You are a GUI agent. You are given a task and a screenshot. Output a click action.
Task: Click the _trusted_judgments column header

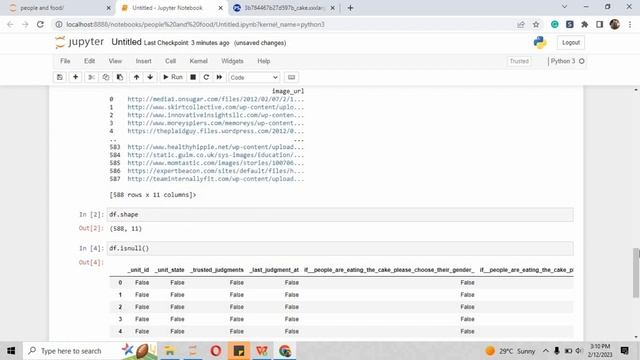217,270
